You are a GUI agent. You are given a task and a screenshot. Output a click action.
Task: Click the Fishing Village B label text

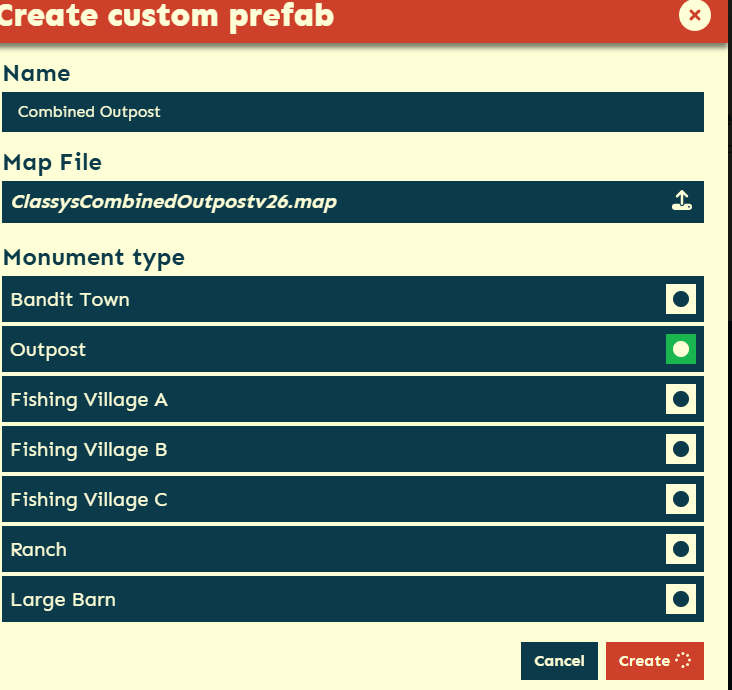click(x=89, y=450)
